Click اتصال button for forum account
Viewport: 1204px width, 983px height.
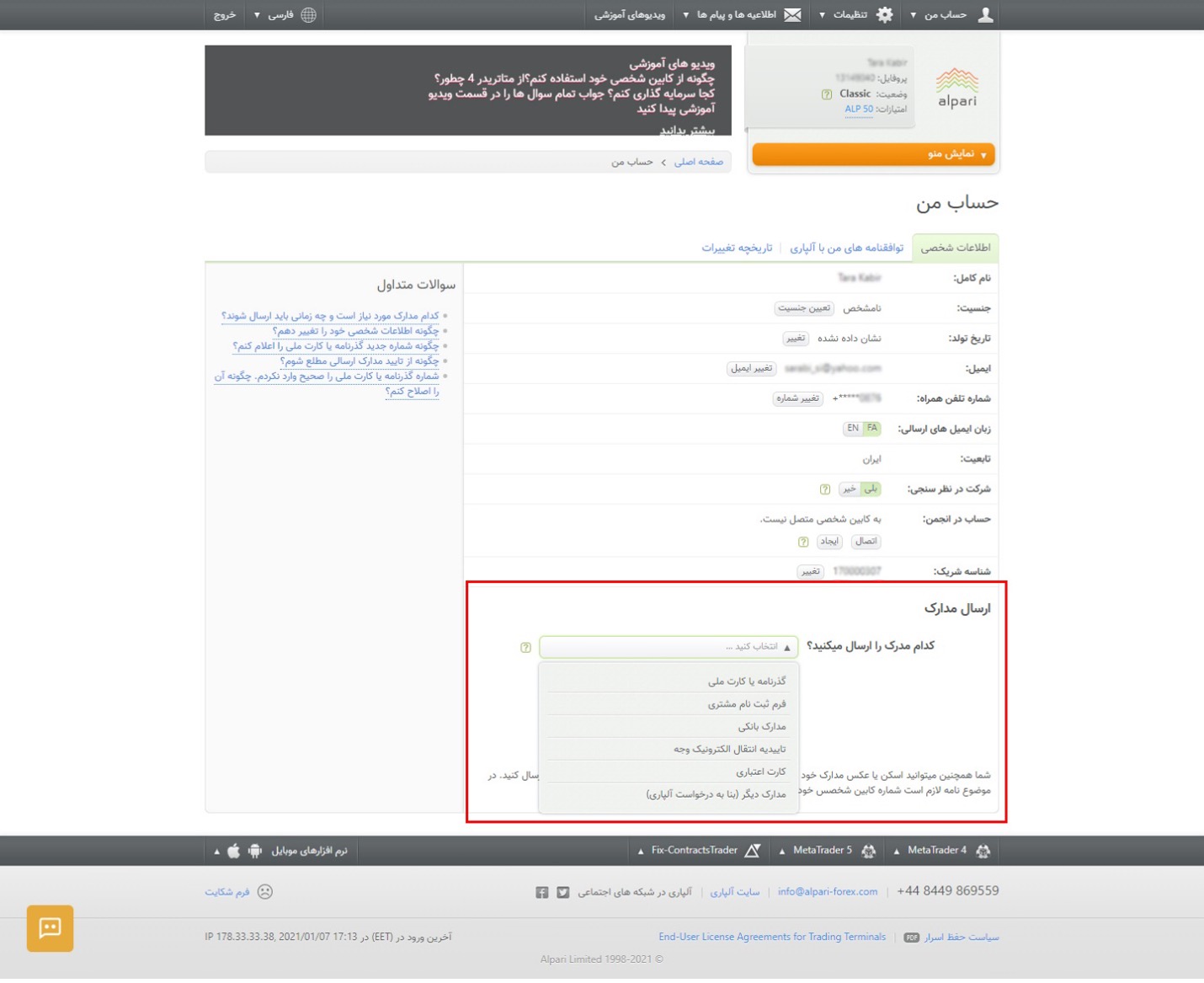tap(866, 542)
